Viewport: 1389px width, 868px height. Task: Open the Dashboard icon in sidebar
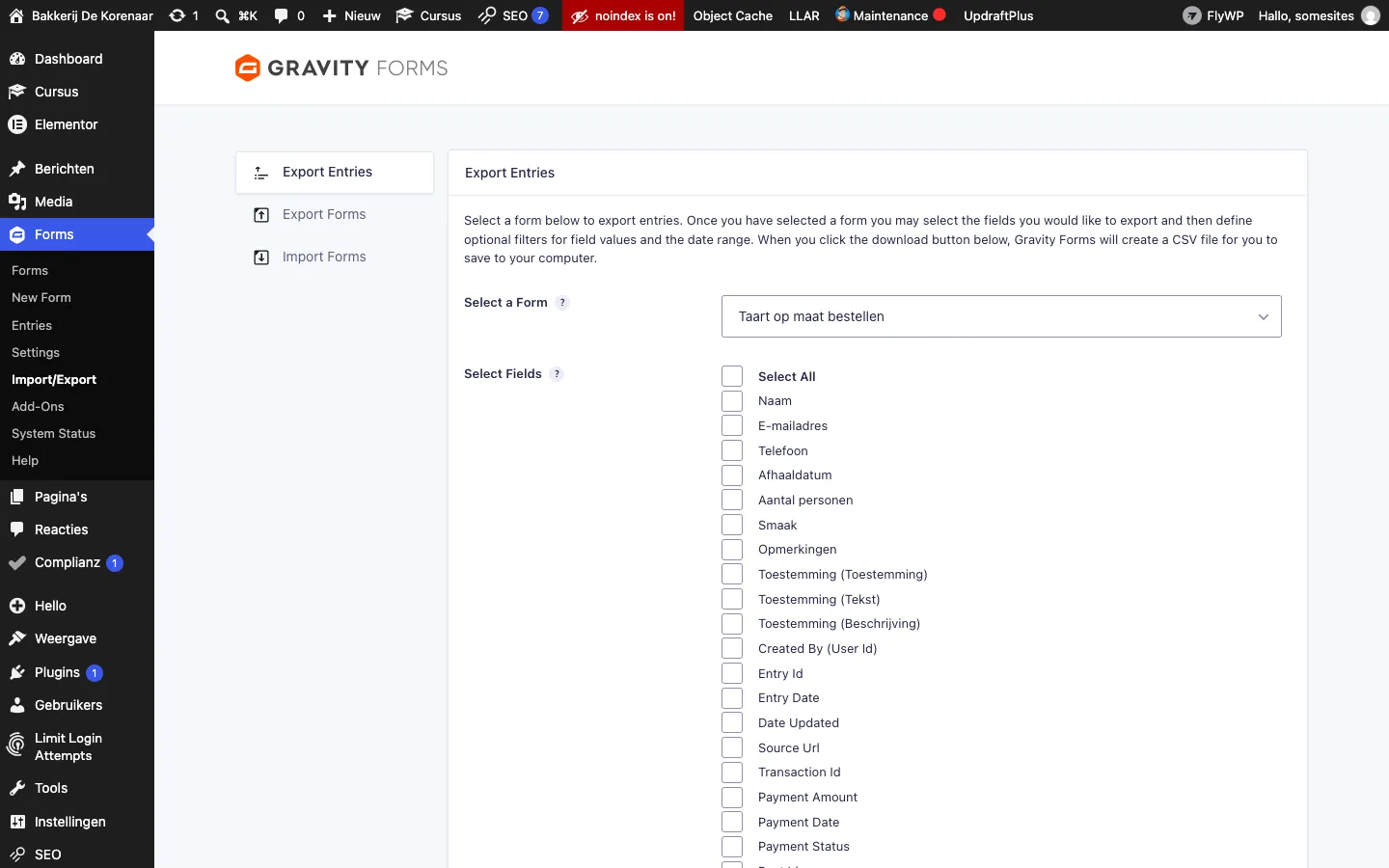17,59
